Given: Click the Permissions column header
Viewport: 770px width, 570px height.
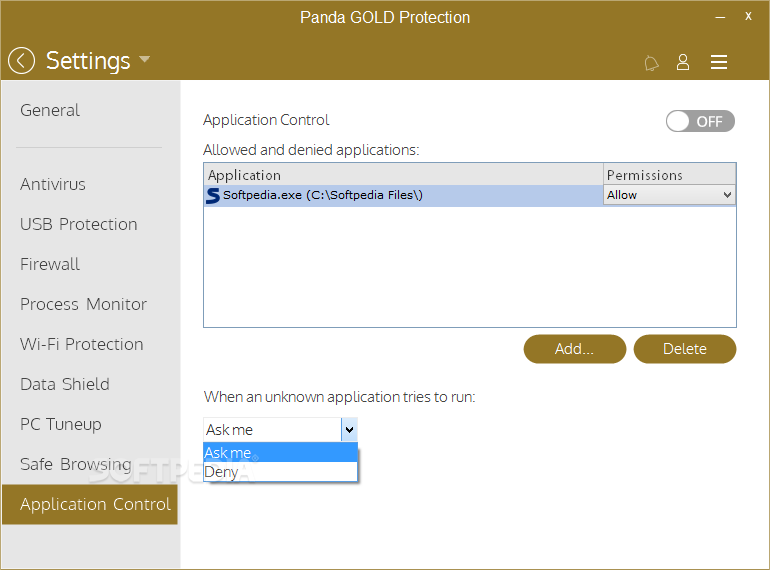Looking at the screenshot, I should pos(669,175).
